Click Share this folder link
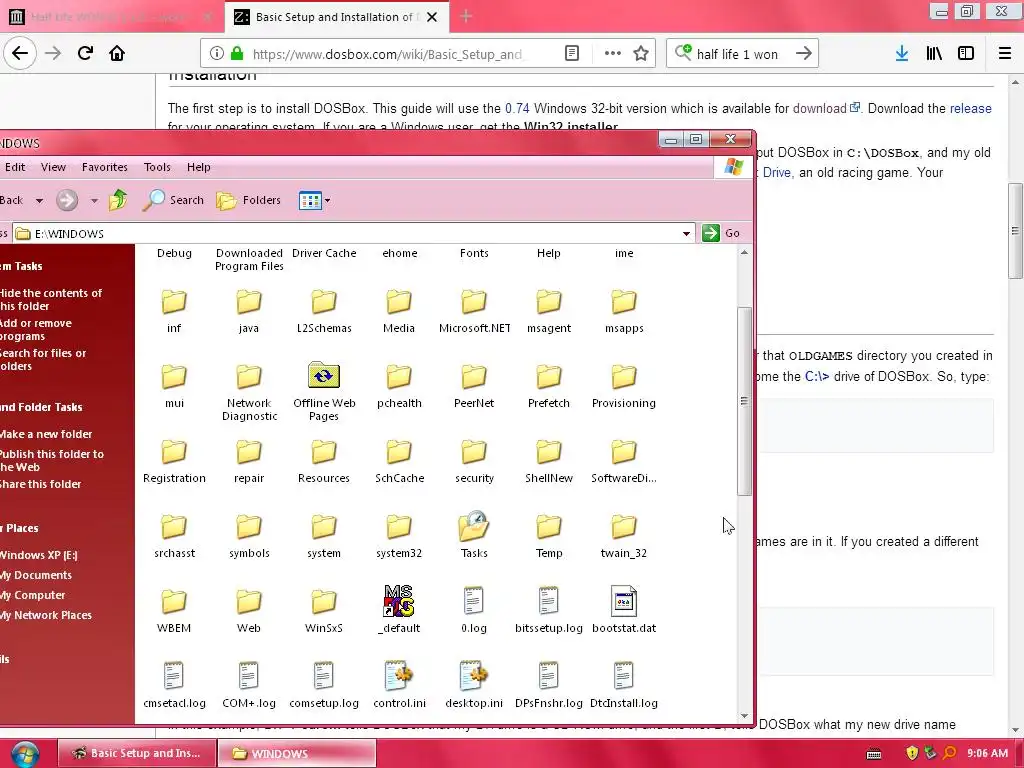This screenshot has width=1024, height=768. [40, 484]
